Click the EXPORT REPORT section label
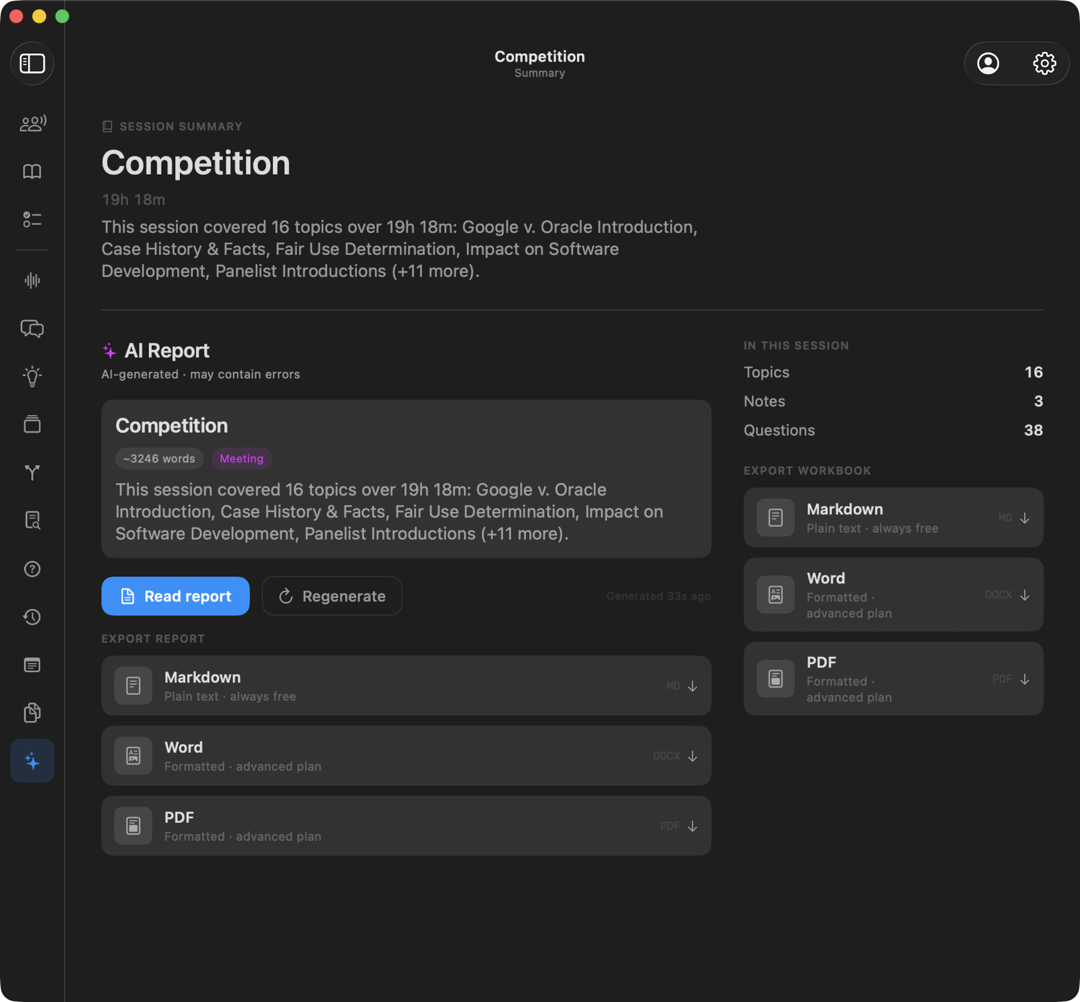 pos(153,639)
